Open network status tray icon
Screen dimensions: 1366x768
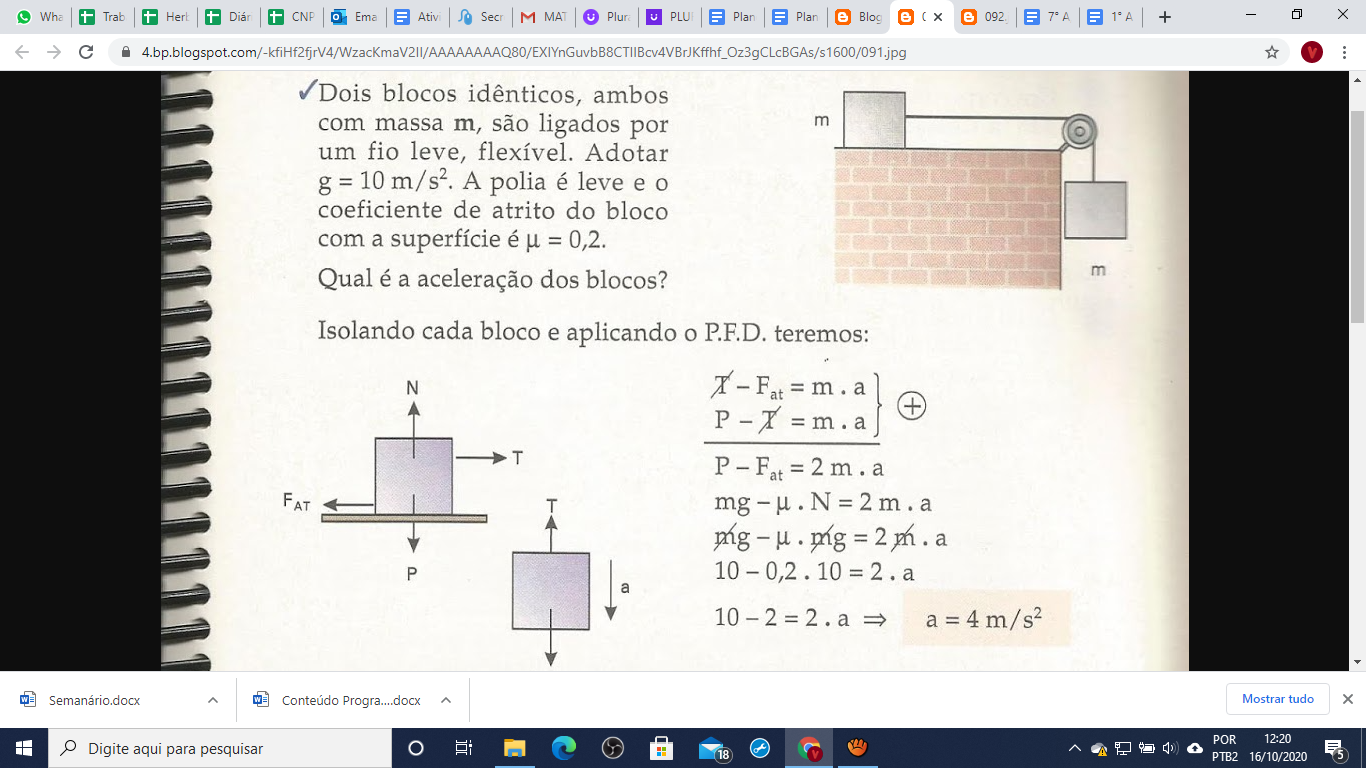pos(1122,748)
